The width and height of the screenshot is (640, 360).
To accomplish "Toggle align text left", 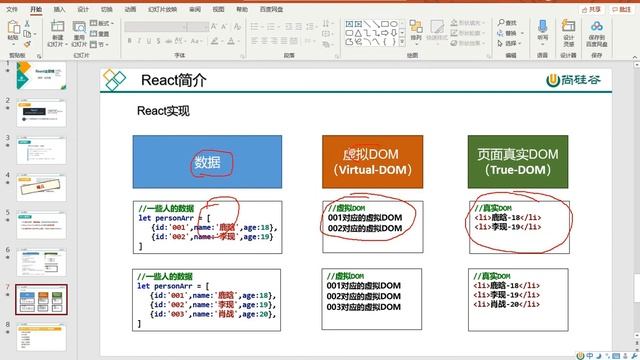I will point(254,41).
